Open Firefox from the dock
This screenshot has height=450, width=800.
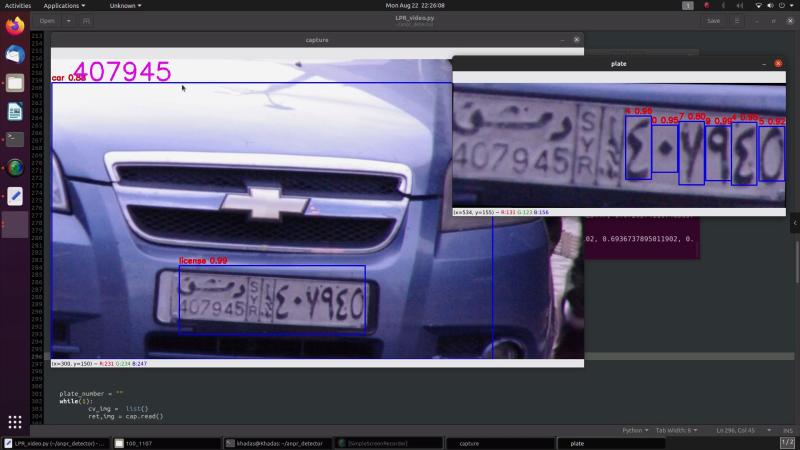point(15,26)
